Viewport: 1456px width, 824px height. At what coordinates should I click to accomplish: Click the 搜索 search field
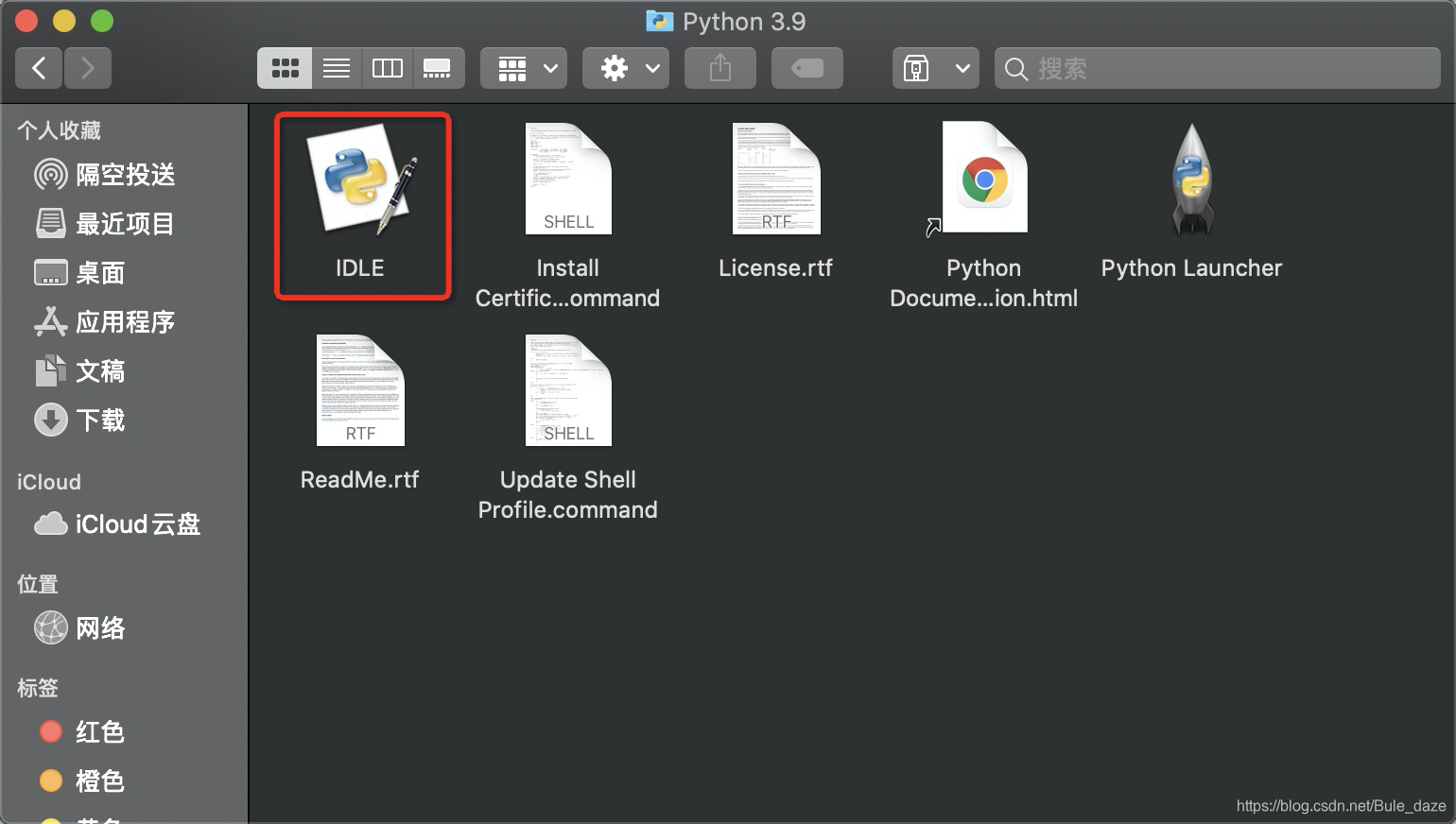coord(1218,68)
